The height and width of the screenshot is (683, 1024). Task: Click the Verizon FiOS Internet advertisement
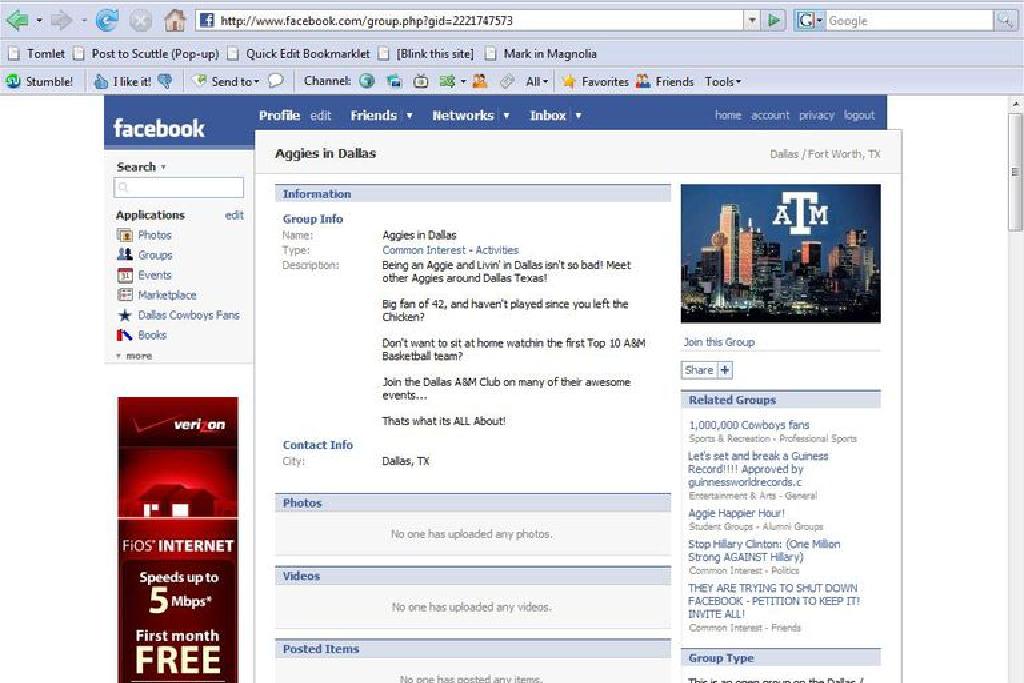click(178, 540)
